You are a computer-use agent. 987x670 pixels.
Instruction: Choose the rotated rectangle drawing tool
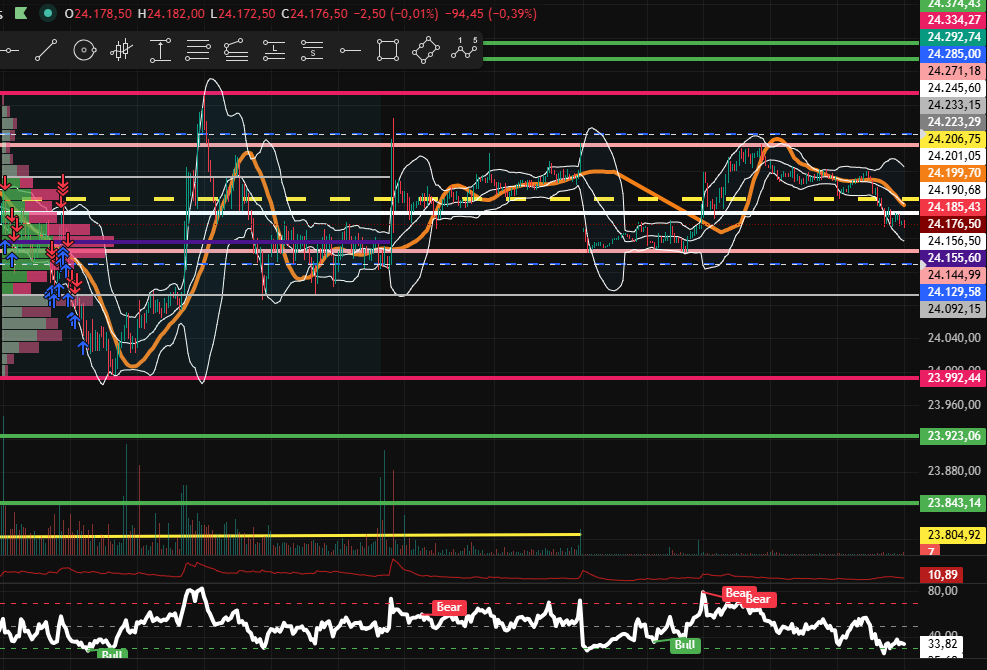pos(425,49)
